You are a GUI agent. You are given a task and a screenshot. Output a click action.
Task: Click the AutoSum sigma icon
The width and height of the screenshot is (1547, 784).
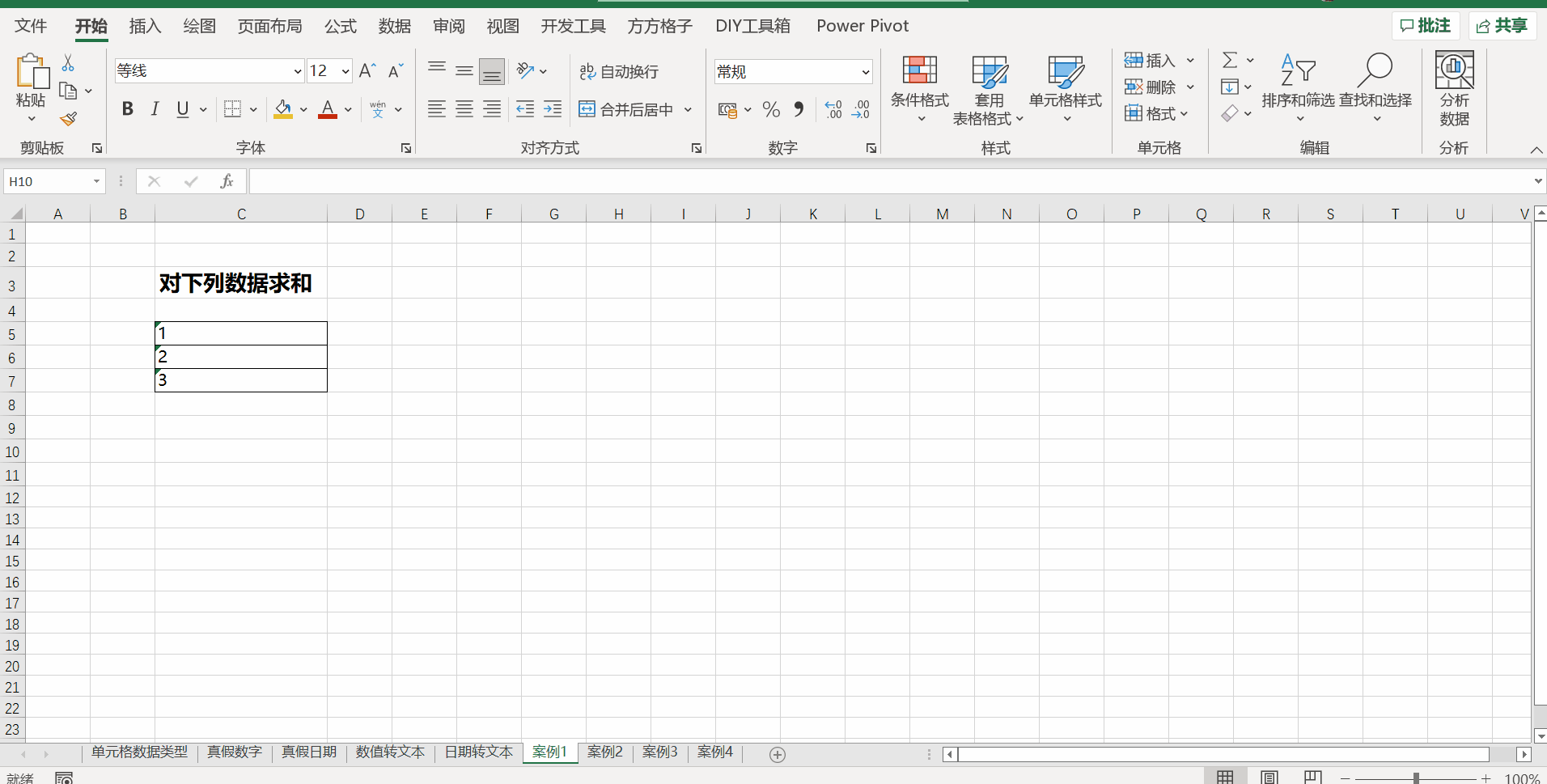tap(1230, 60)
